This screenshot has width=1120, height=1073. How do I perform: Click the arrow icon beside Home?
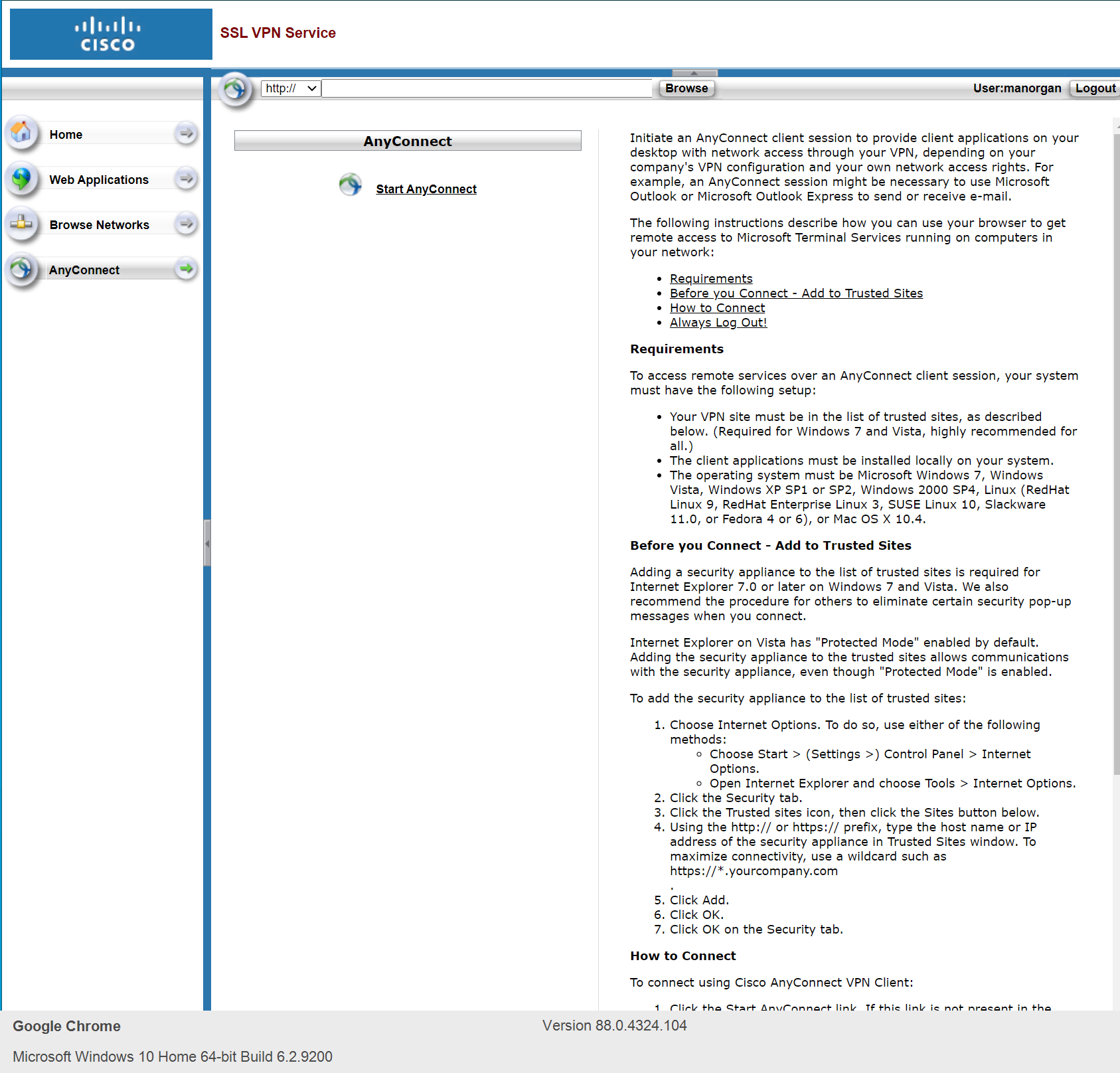pyautogui.click(x=187, y=133)
